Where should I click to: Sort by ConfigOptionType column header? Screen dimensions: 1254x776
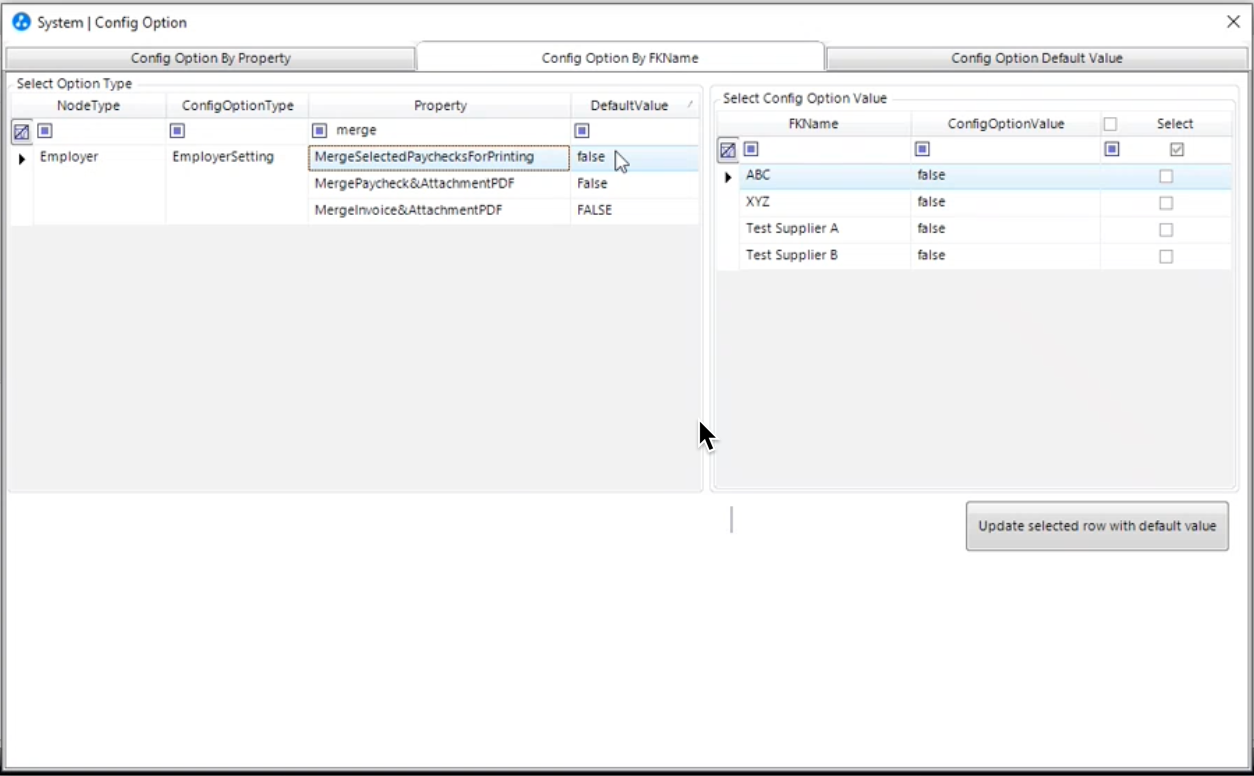click(x=237, y=105)
